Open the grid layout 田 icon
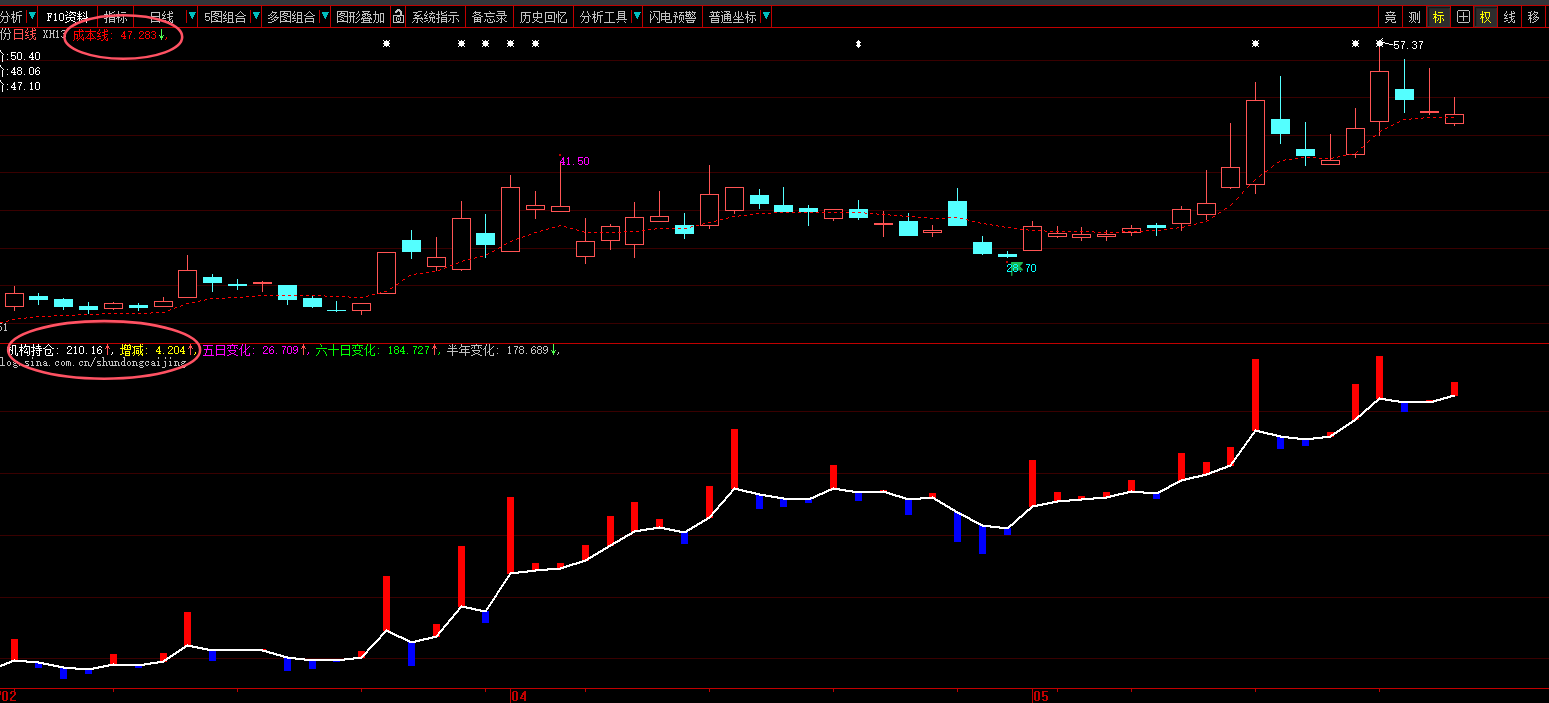Image resolution: width=1549 pixels, height=703 pixels. tap(1463, 17)
